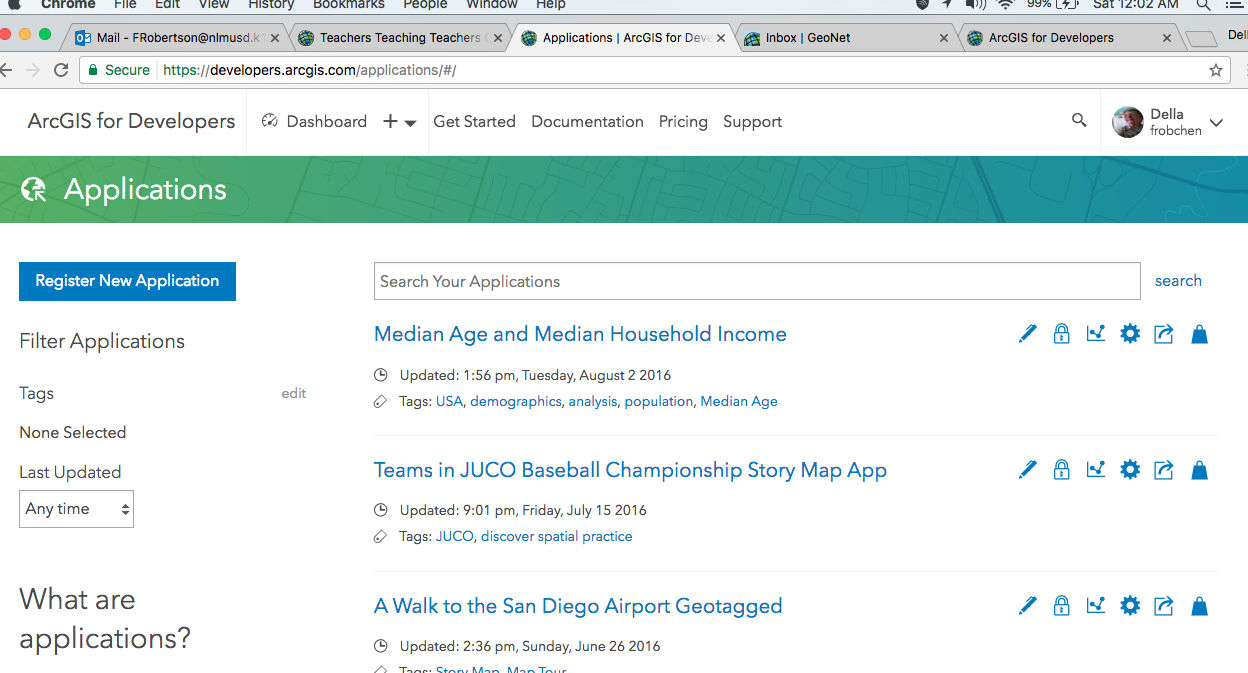Click edit next to Tags filter

[x=293, y=393]
